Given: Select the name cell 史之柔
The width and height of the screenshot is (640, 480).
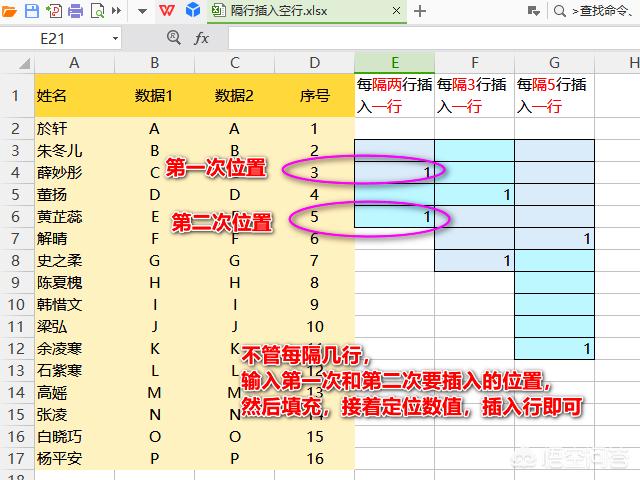Looking at the screenshot, I should (74, 261).
